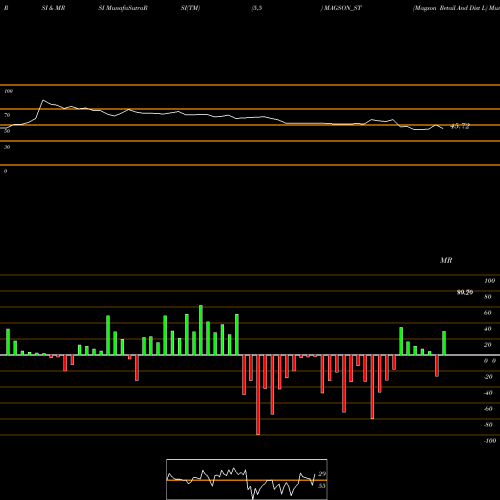Click the peak of the RSI line
The image size is (500, 500).
click(x=43, y=100)
